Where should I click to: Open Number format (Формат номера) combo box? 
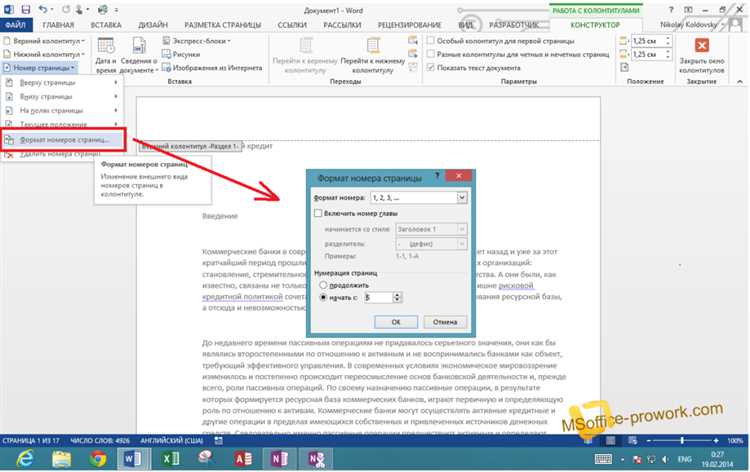(x=419, y=198)
